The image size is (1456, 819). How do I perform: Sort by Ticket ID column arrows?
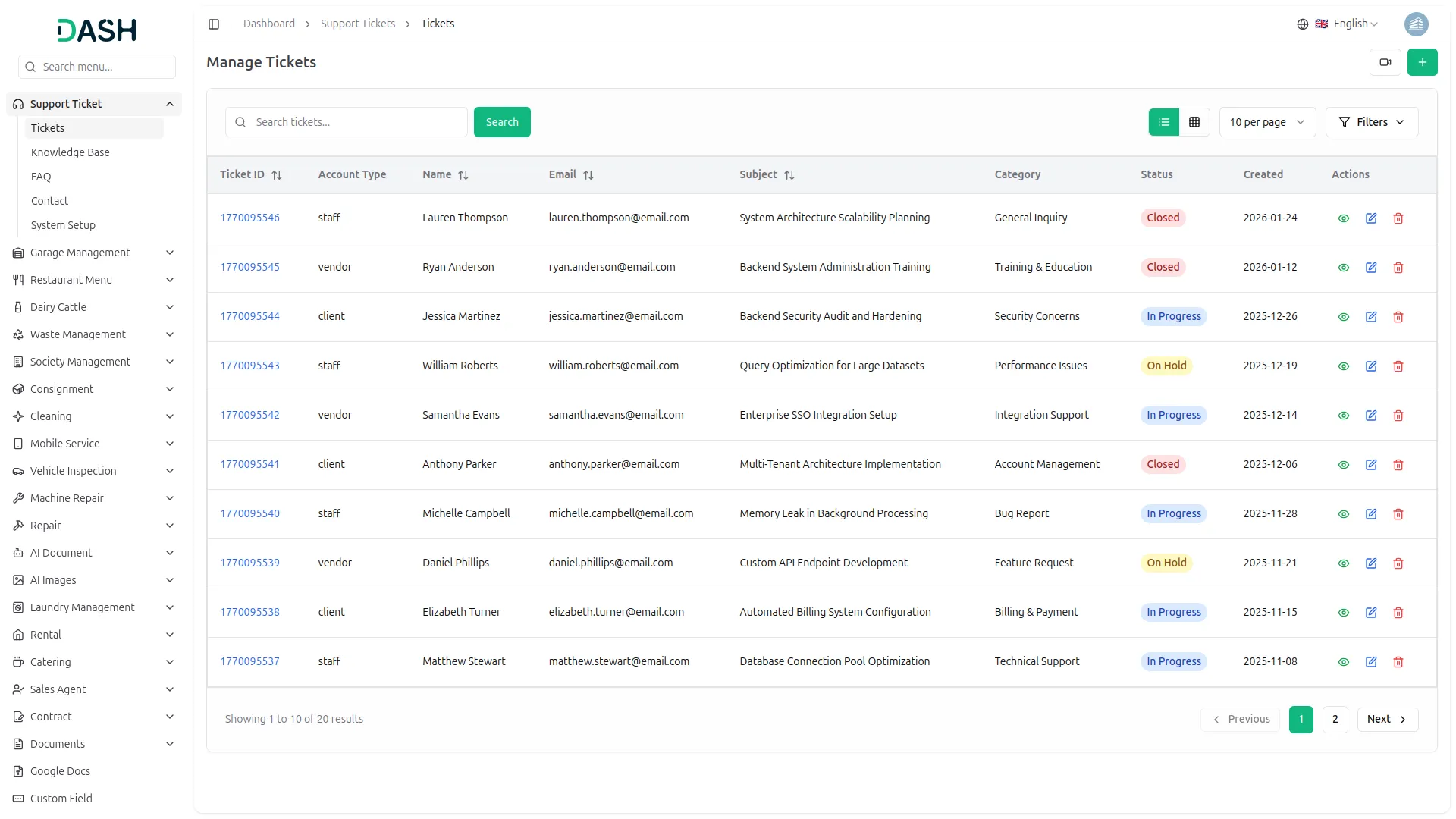click(277, 175)
